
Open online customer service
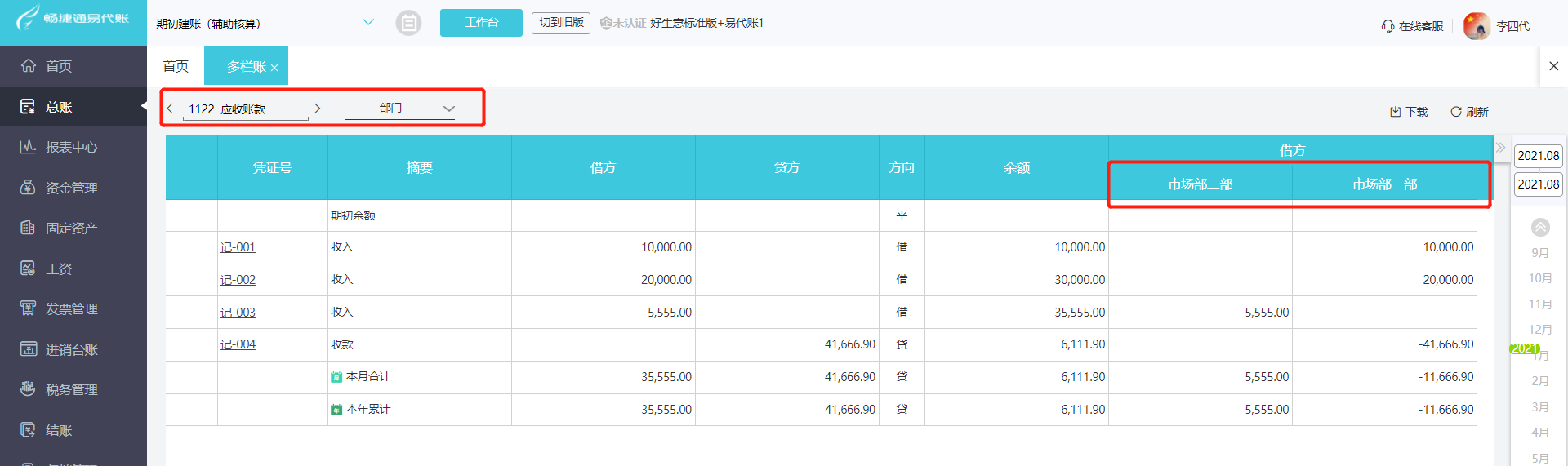pos(1412,26)
